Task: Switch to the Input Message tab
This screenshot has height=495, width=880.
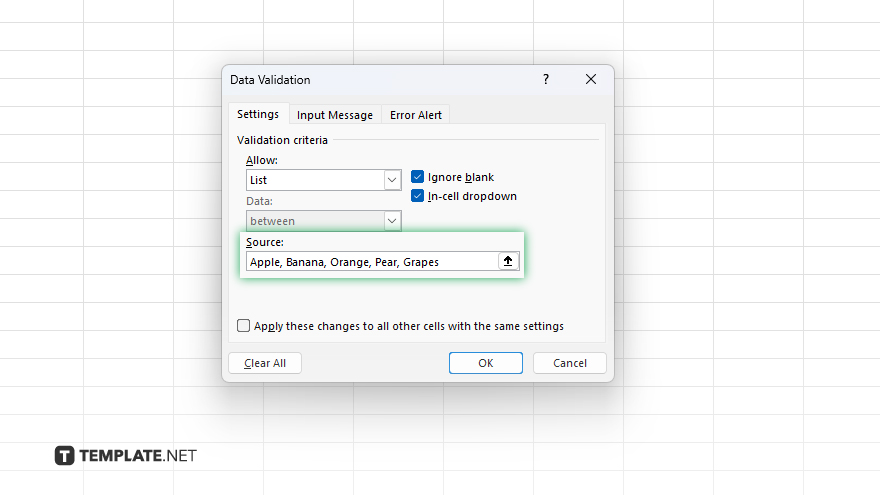Action: pos(335,115)
